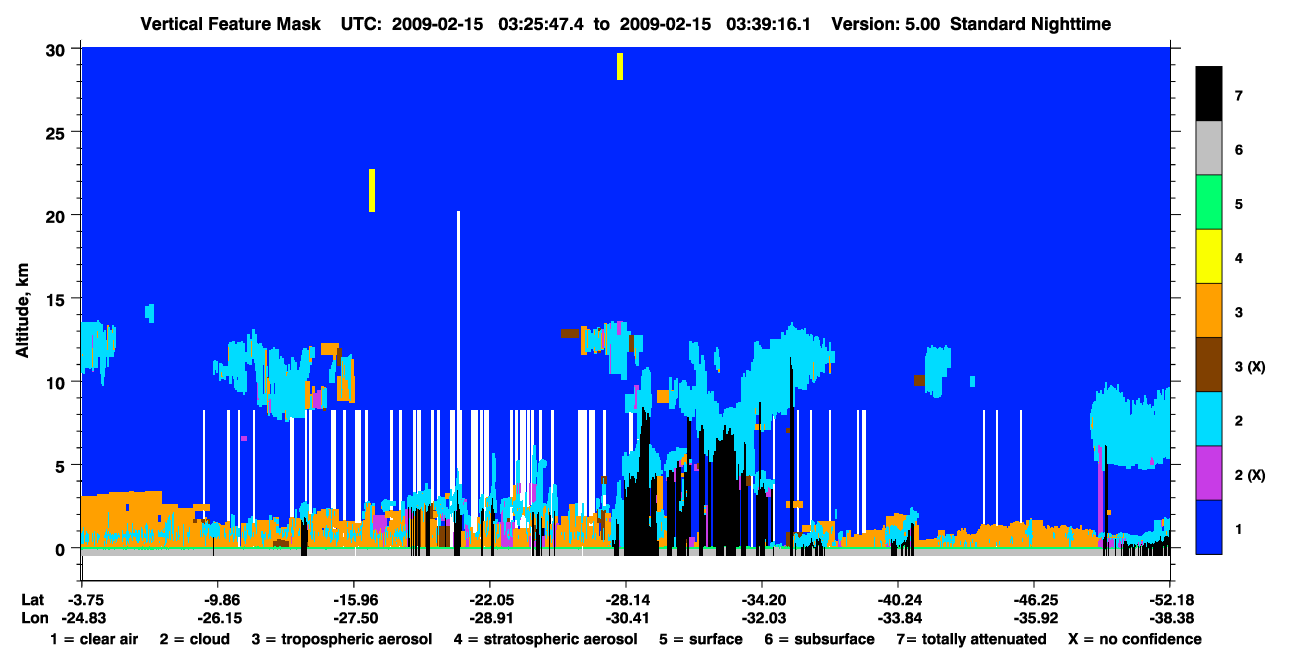Image resolution: width=1300 pixels, height=667 pixels.
Task: Click the black color swatch labeled 7
Action: (1209, 94)
